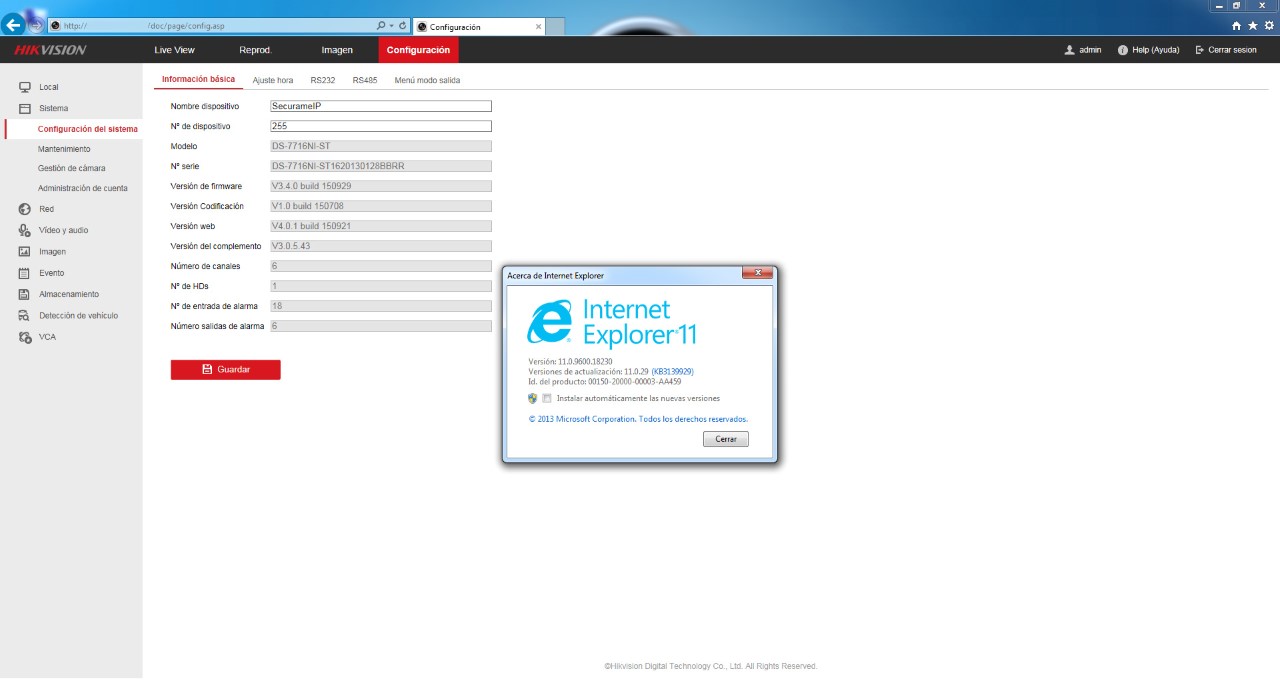Open Imagen in the top navigation bar
The width and height of the screenshot is (1280, 693).
pyautogui.click(x=337, y=50)
